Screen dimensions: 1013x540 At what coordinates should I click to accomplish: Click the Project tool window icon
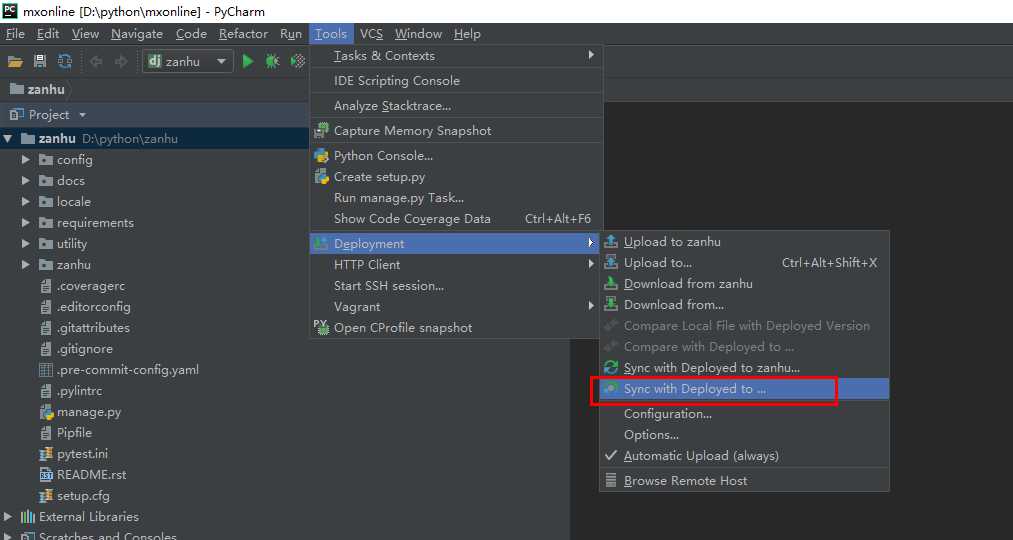point(17,114)
